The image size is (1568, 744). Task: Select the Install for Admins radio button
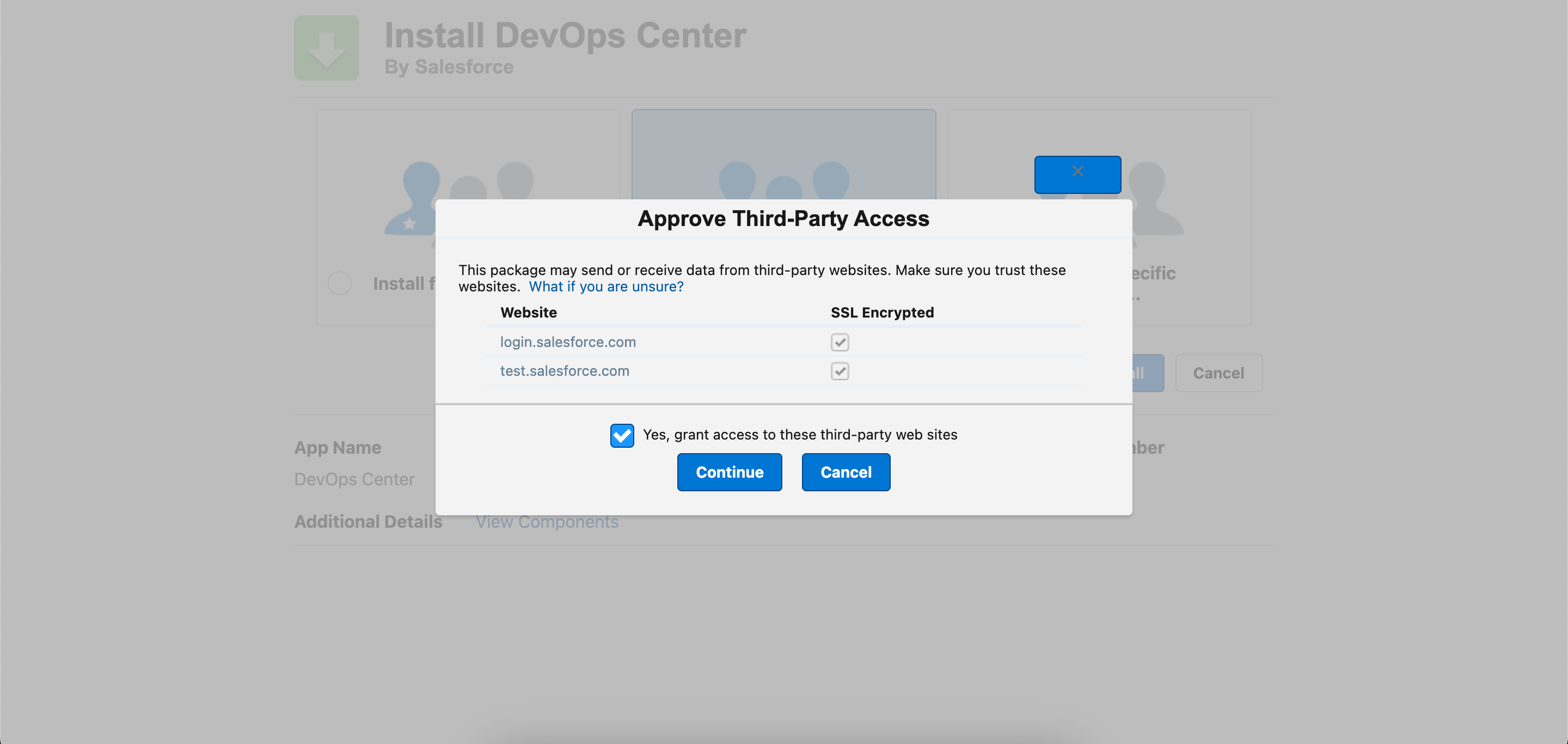tap(340, 283)
